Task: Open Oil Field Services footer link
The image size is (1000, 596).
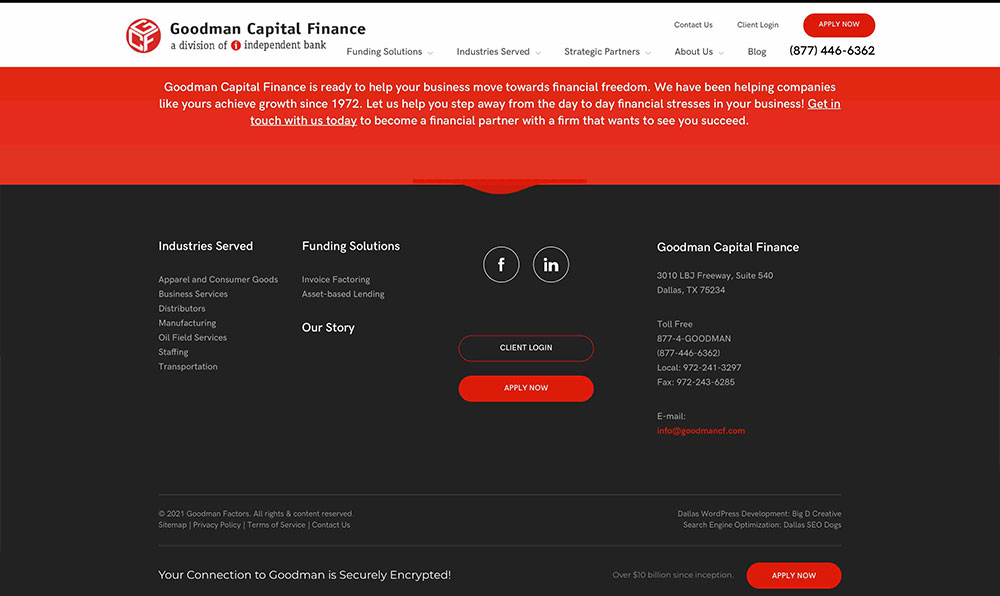Action: coord(193,337)
